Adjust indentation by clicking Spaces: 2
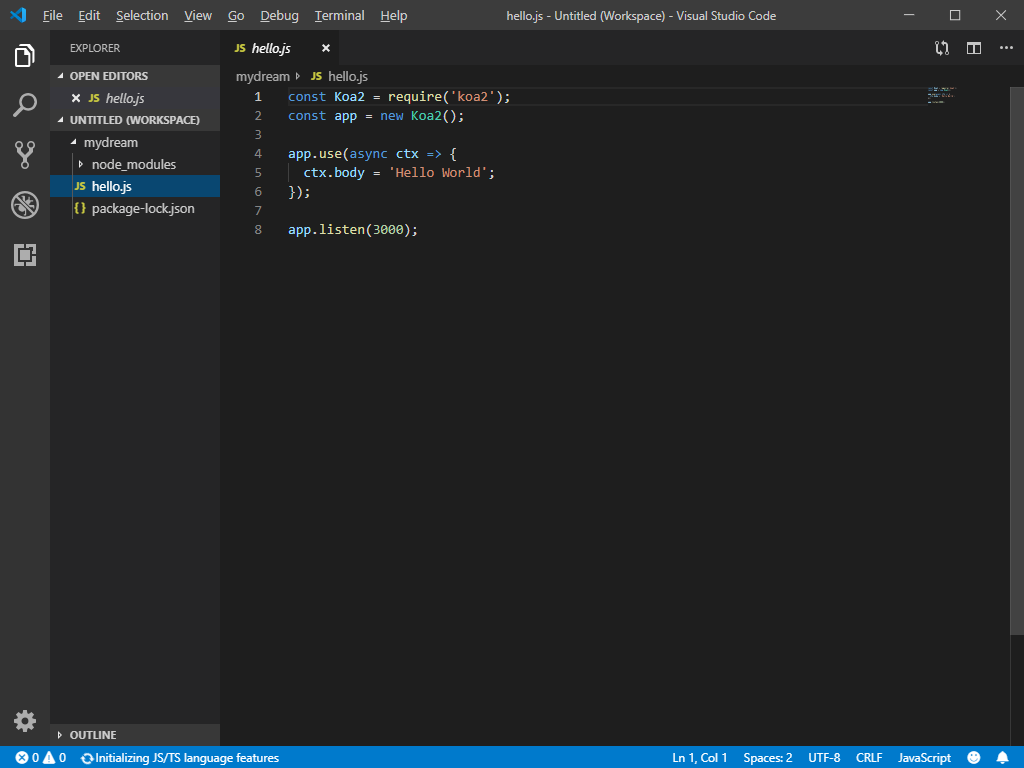Viewport: 1024px width, 768px height. pyautogui.click(x=767, y=757)
